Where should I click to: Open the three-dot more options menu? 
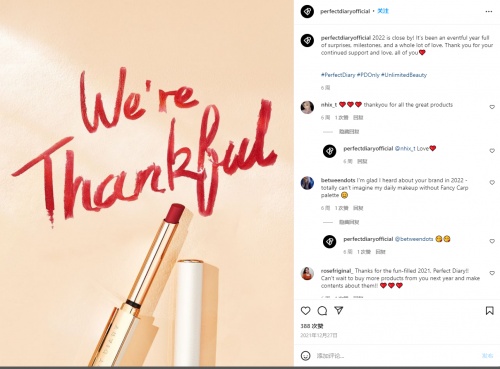pos(489,12)
